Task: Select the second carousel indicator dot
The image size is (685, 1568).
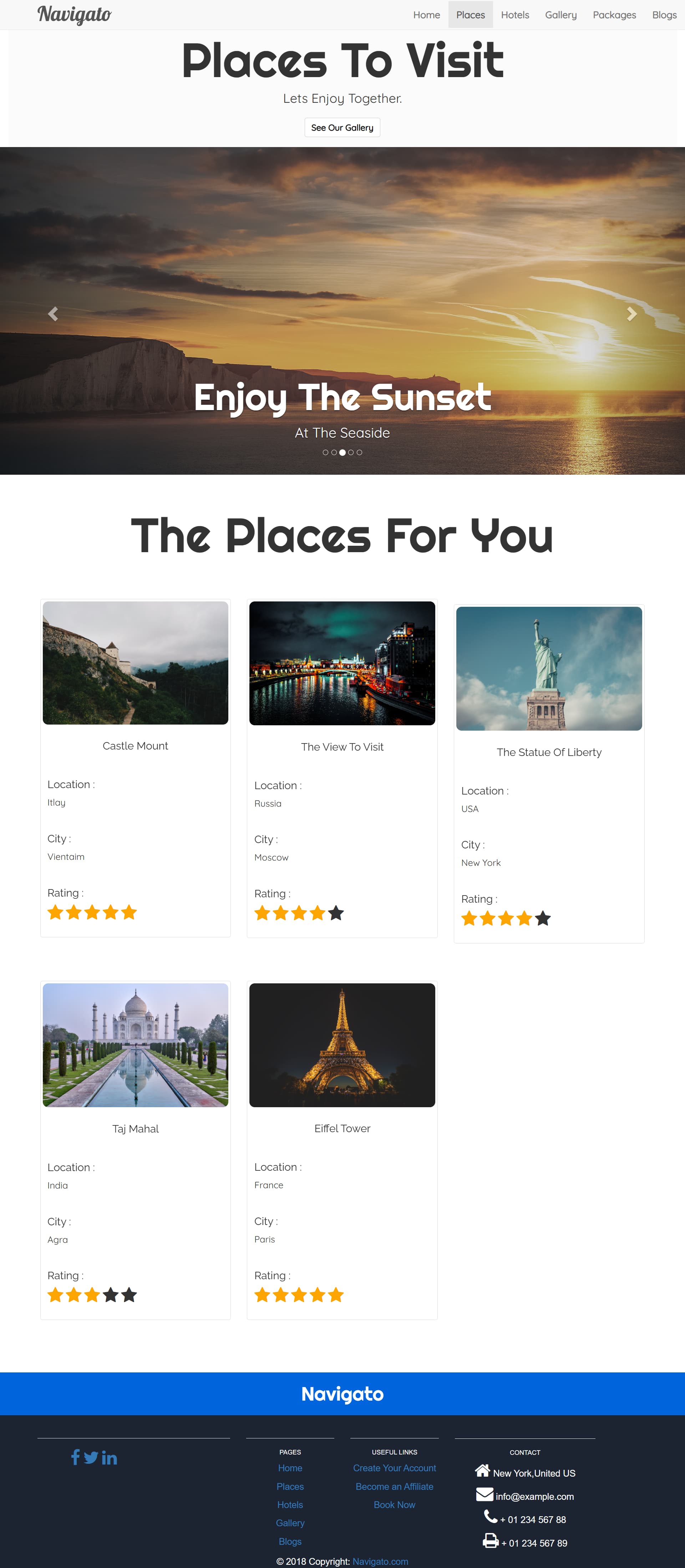Action: [334, 452]
